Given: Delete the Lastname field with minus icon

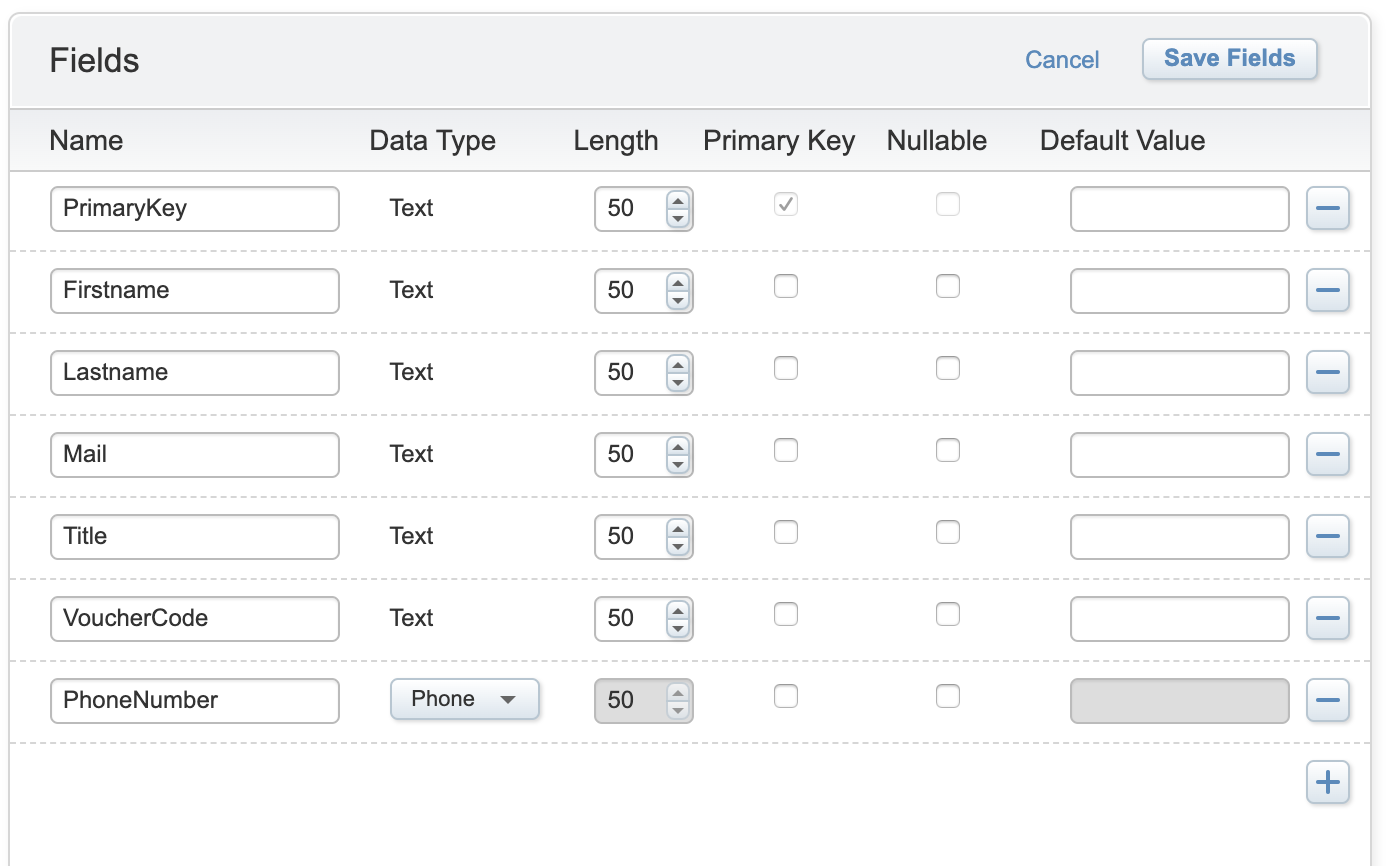Looking at the screenshot, I should pos(1328,373).
